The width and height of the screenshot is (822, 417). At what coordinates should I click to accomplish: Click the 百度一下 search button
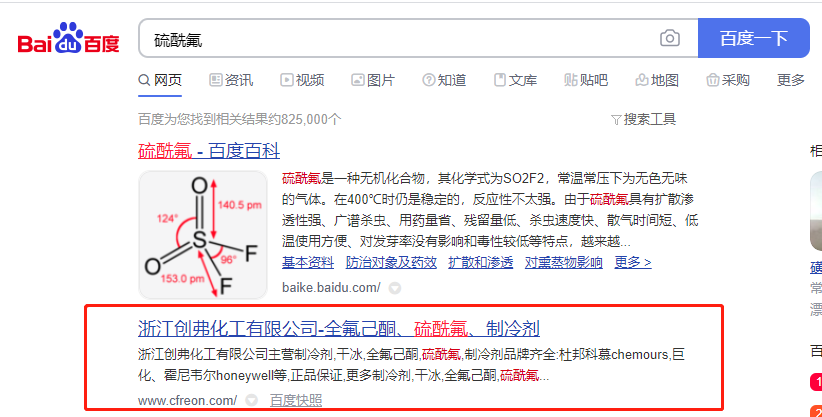[x=753, y=38]
